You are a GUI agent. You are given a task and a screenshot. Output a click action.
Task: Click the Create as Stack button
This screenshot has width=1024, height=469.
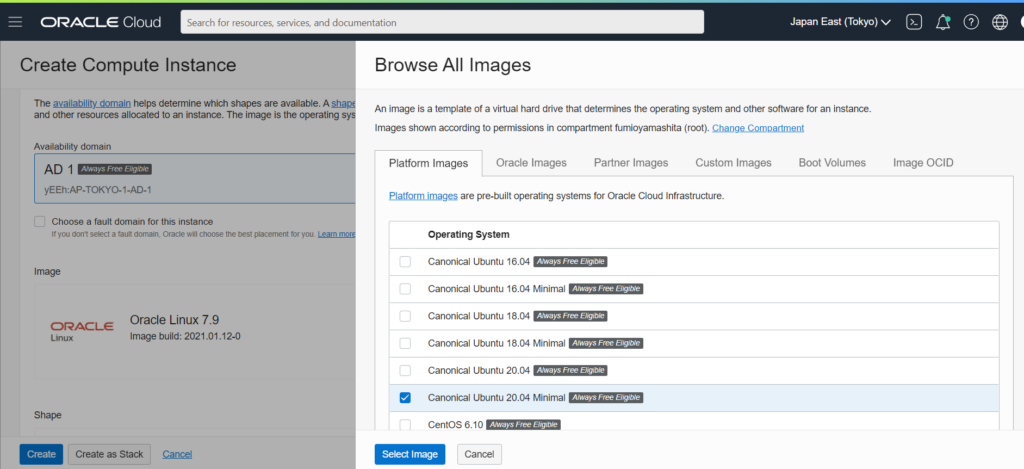110,454
